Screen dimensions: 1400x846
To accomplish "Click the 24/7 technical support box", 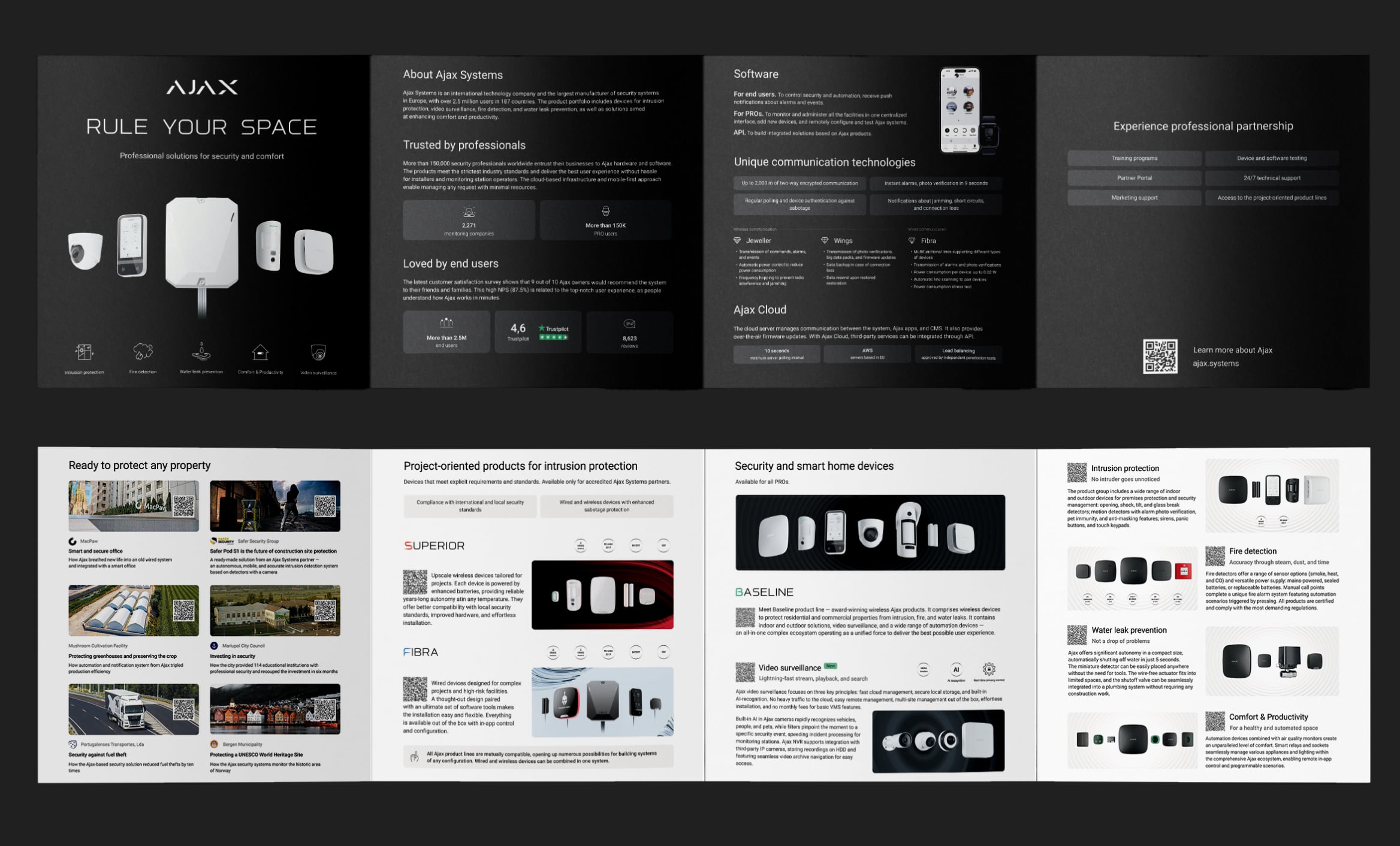I will tap(1272, 178).
